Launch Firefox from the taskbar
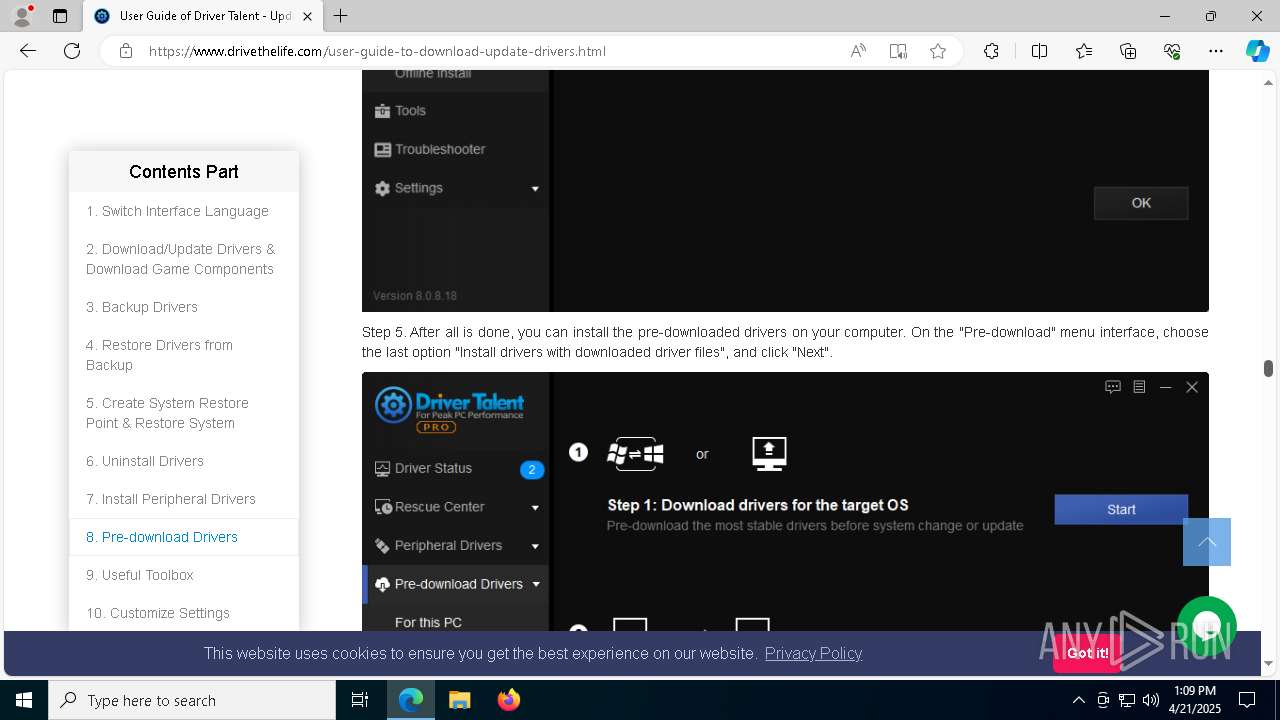The height and width of the screenshot is (720, 1280). 508,700
